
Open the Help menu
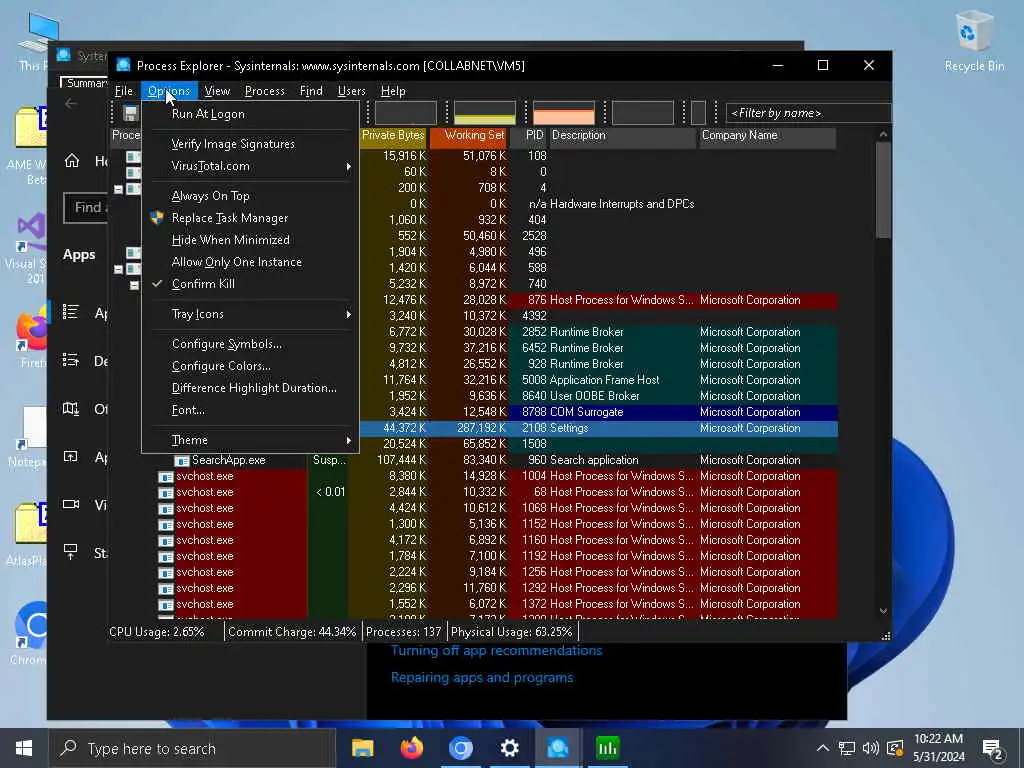click(393, 91)
